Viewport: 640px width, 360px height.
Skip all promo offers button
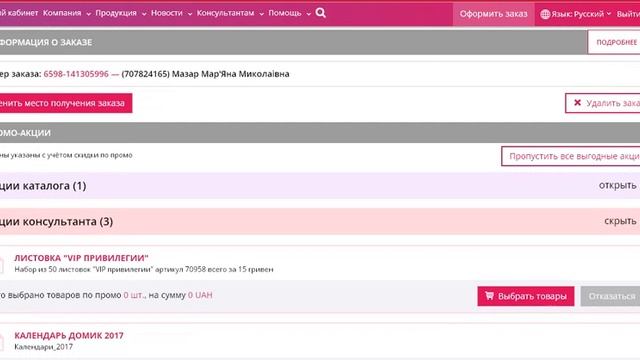pyautogui.click(x=571, y=156)
